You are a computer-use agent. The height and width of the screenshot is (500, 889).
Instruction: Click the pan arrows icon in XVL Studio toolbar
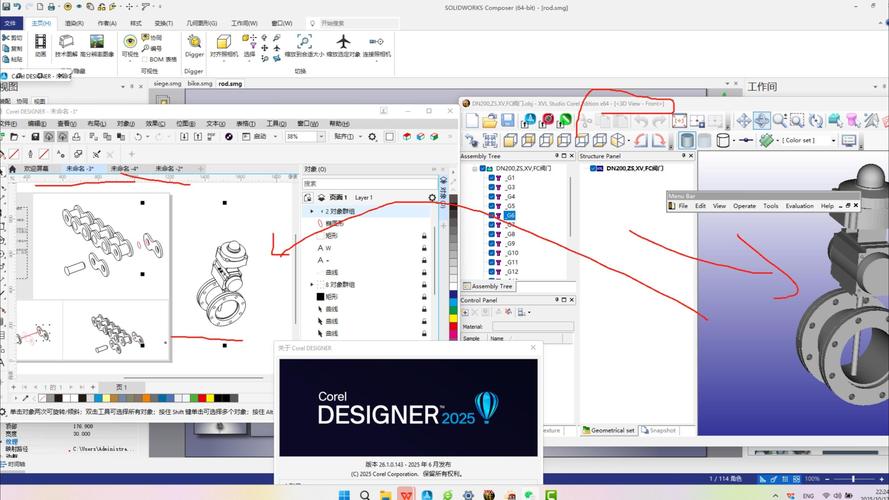tap(743, 120)
